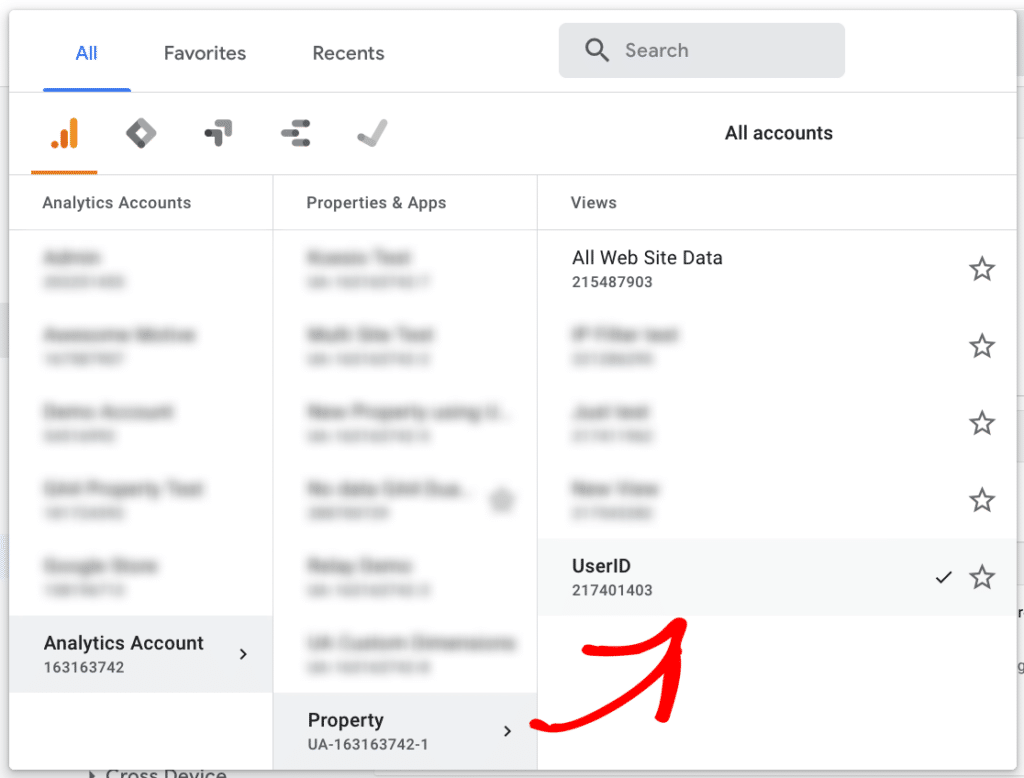
Task: Click the Google Tag Manager platform icon
Action: (x=217, y=132)
